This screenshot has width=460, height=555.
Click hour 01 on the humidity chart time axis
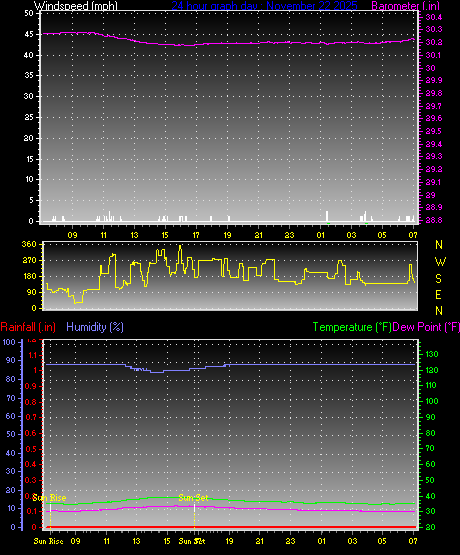[x=322, y=541]
